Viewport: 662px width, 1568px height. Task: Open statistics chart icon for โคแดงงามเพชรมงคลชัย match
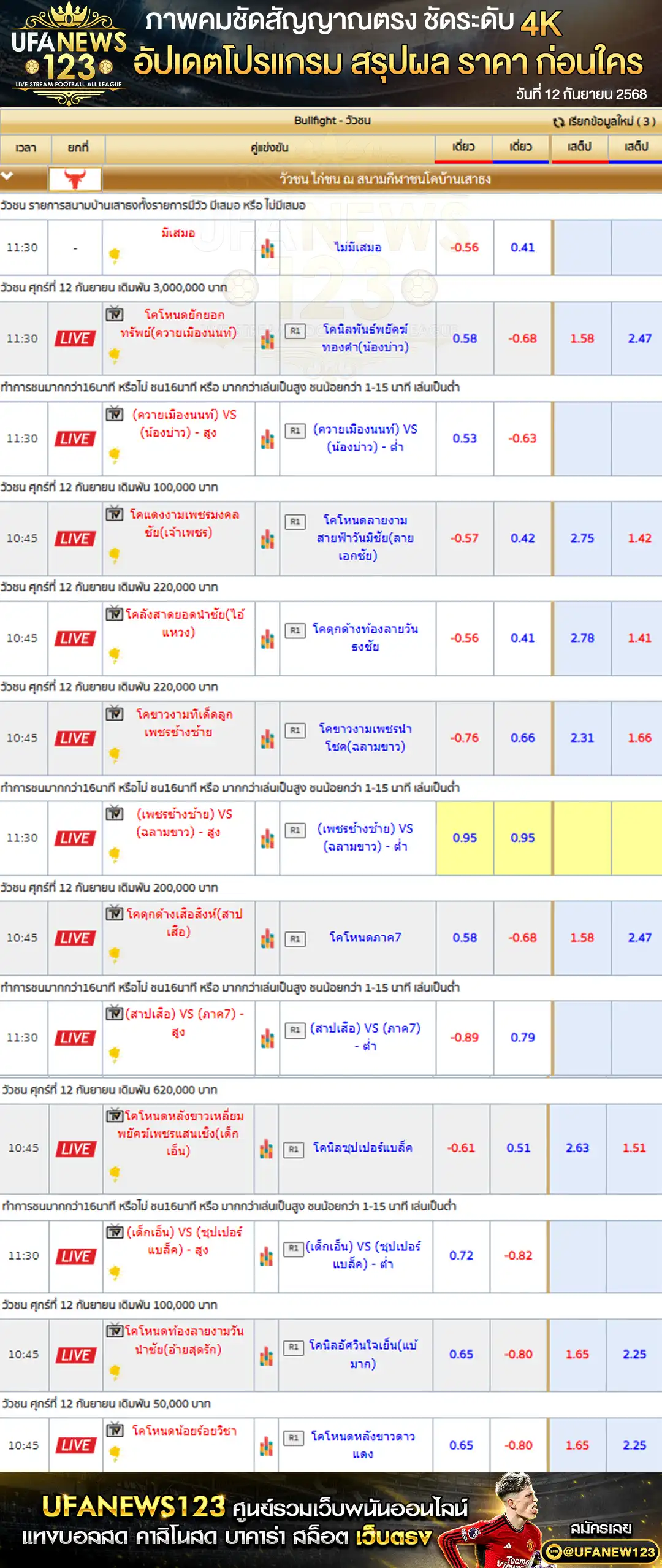[267, 539]
